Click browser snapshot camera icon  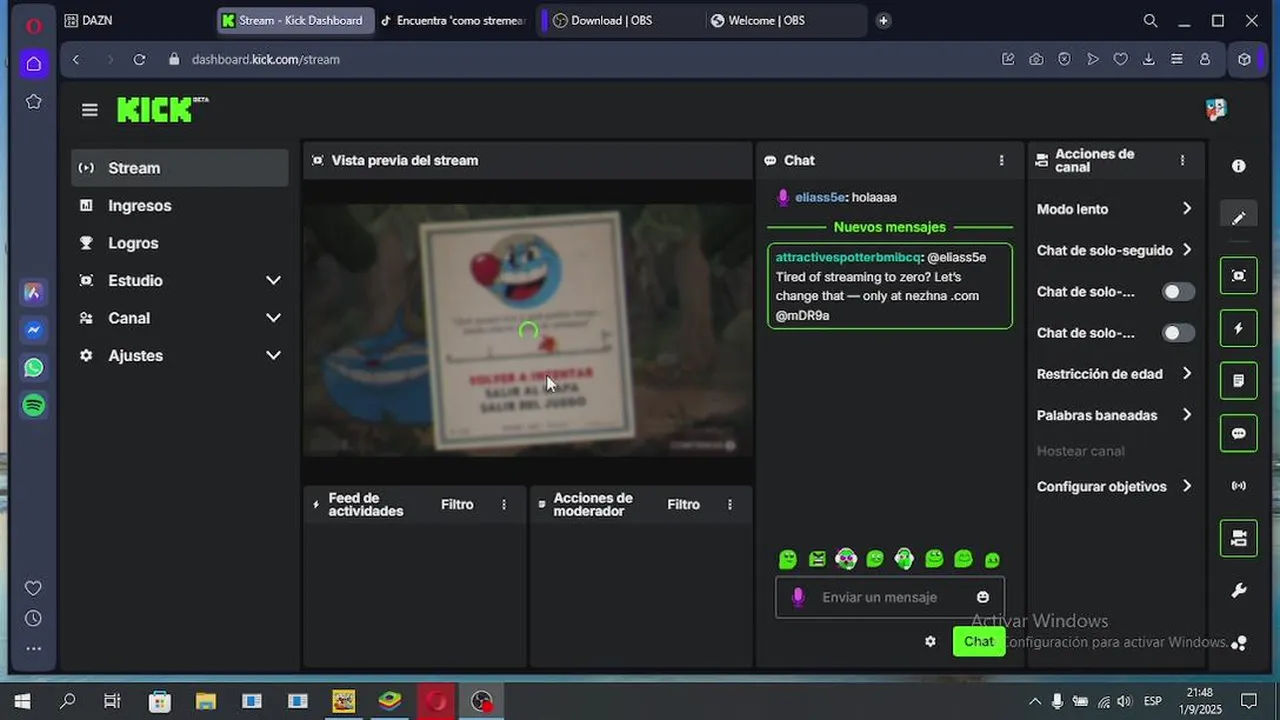coord(1036,59)
